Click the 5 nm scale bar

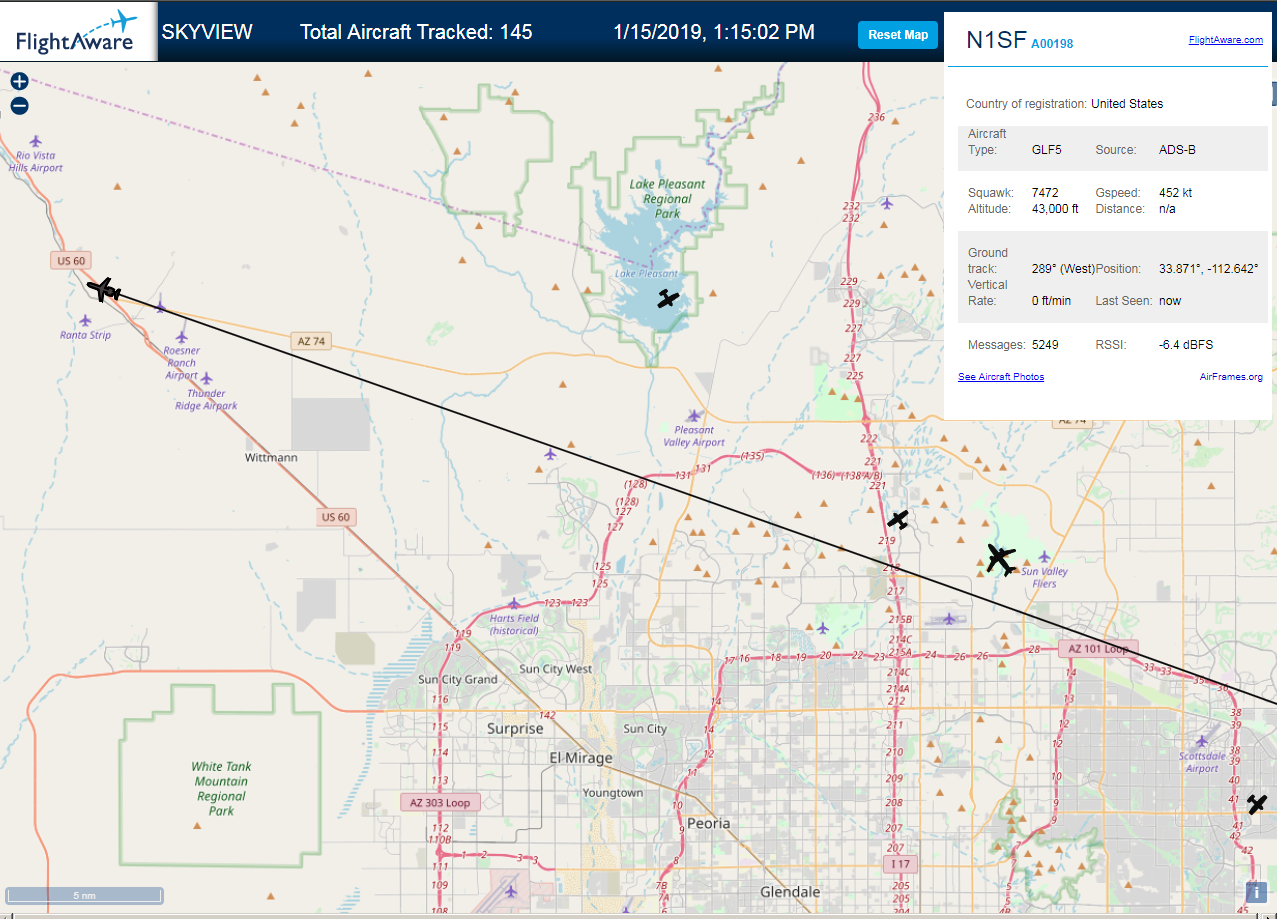click(x=84, y=895)
